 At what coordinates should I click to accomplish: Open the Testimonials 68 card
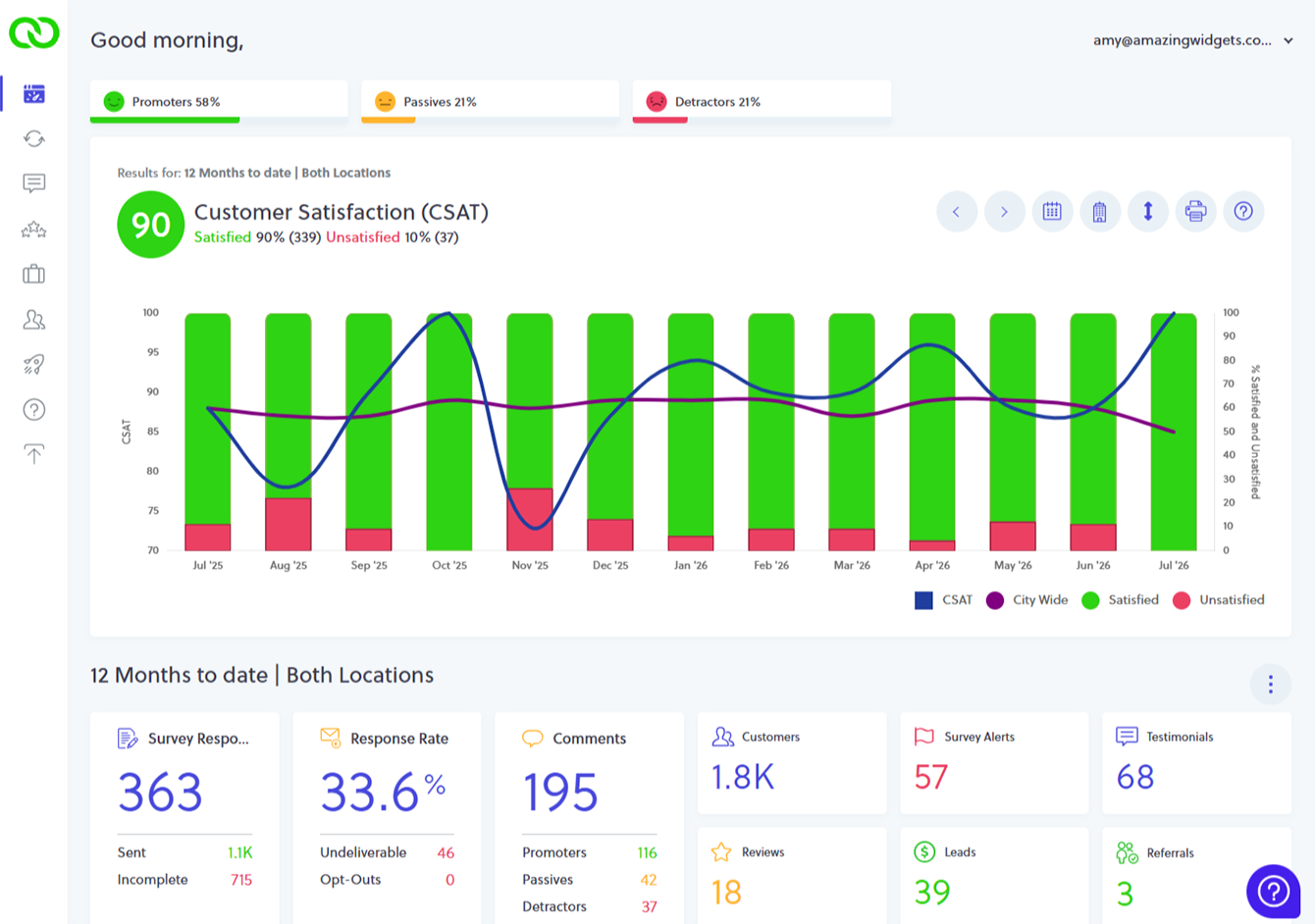tap(1196, 763)
